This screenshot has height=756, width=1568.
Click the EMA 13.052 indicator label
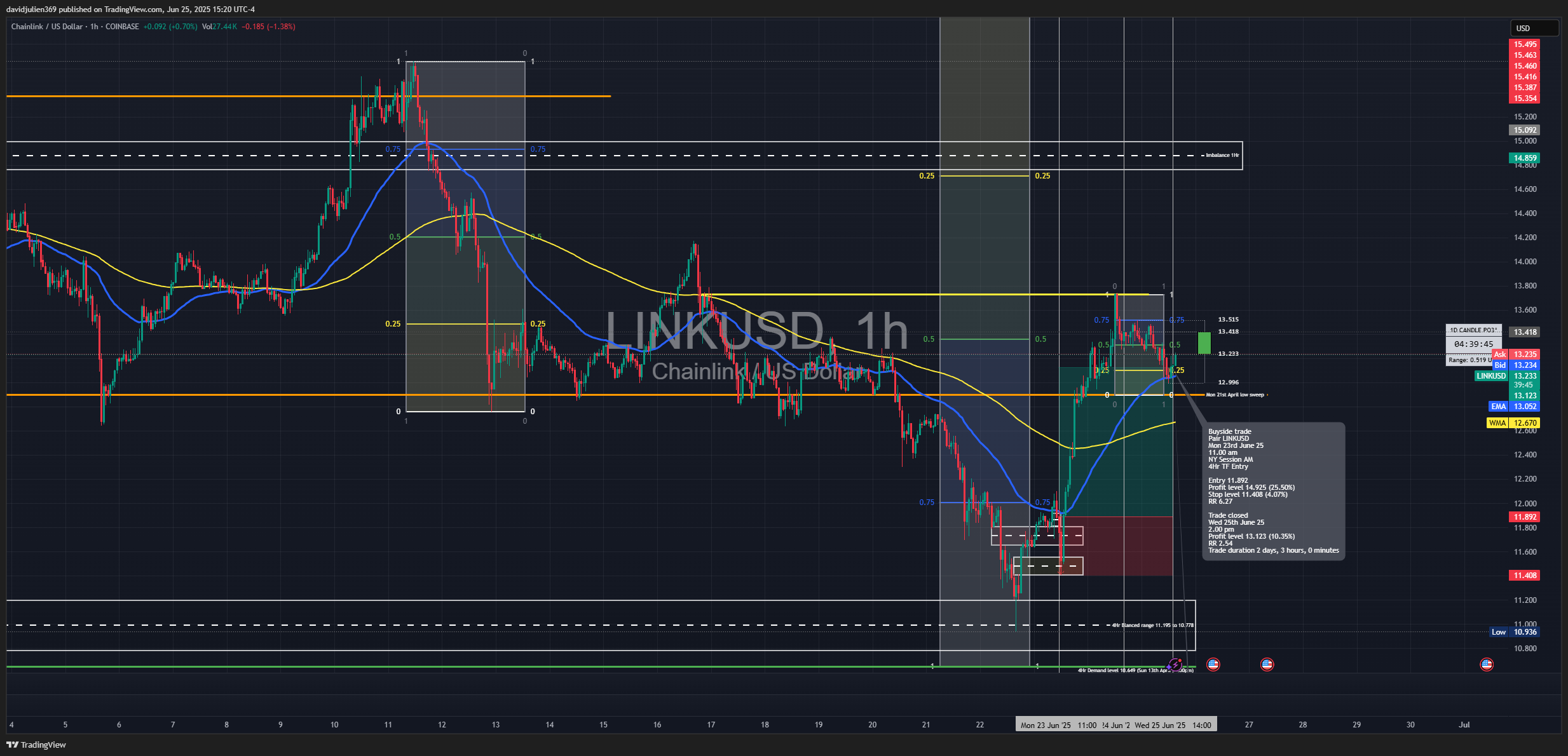[1515, 407]
